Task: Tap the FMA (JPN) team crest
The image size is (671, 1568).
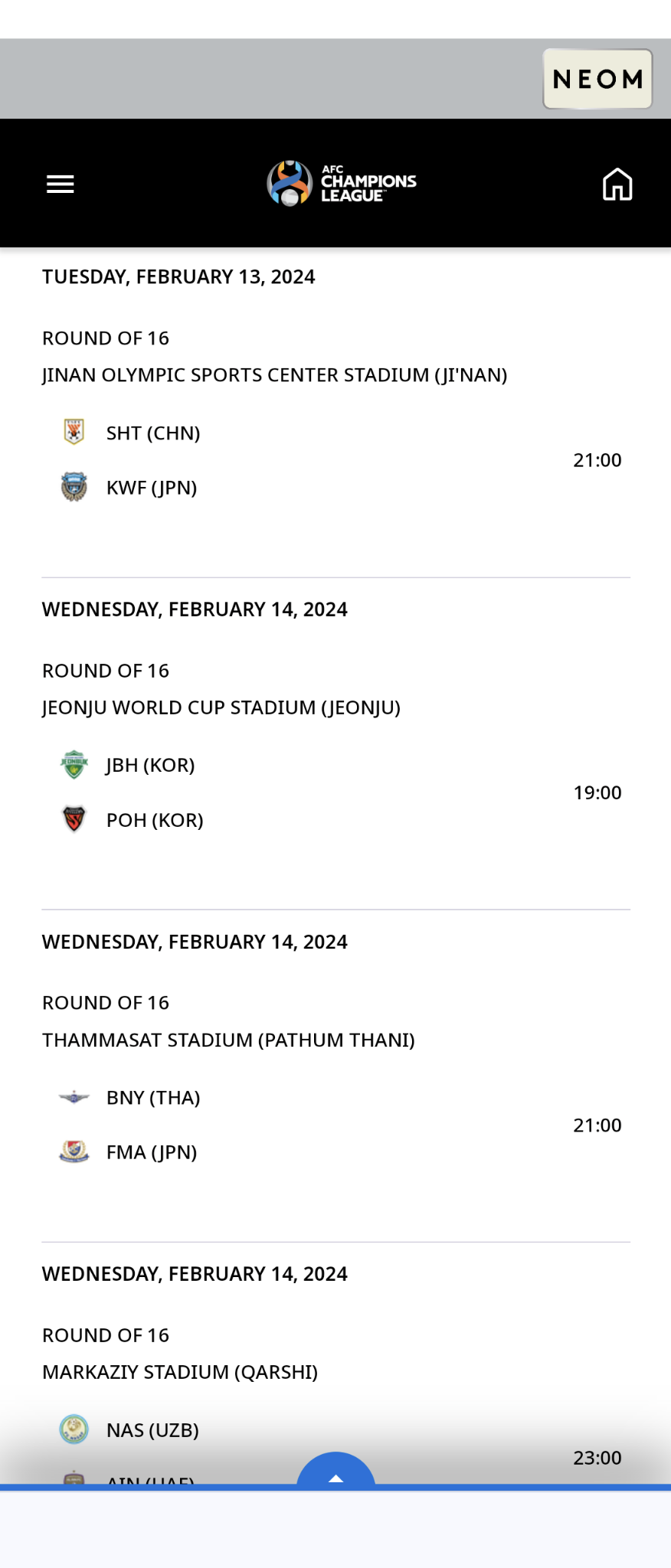Action: [x=74, y=1151]
